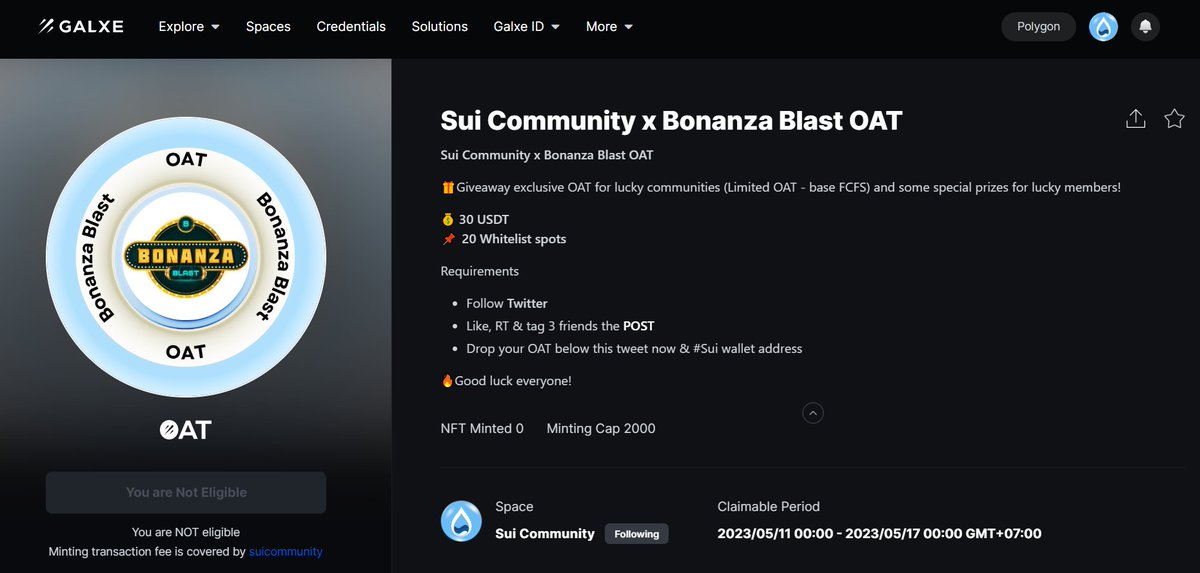Image resolution: width=1200 pixels, height=573 pixels.
Task: Open the Twitter link in requirements
Action: click(527, 303)
